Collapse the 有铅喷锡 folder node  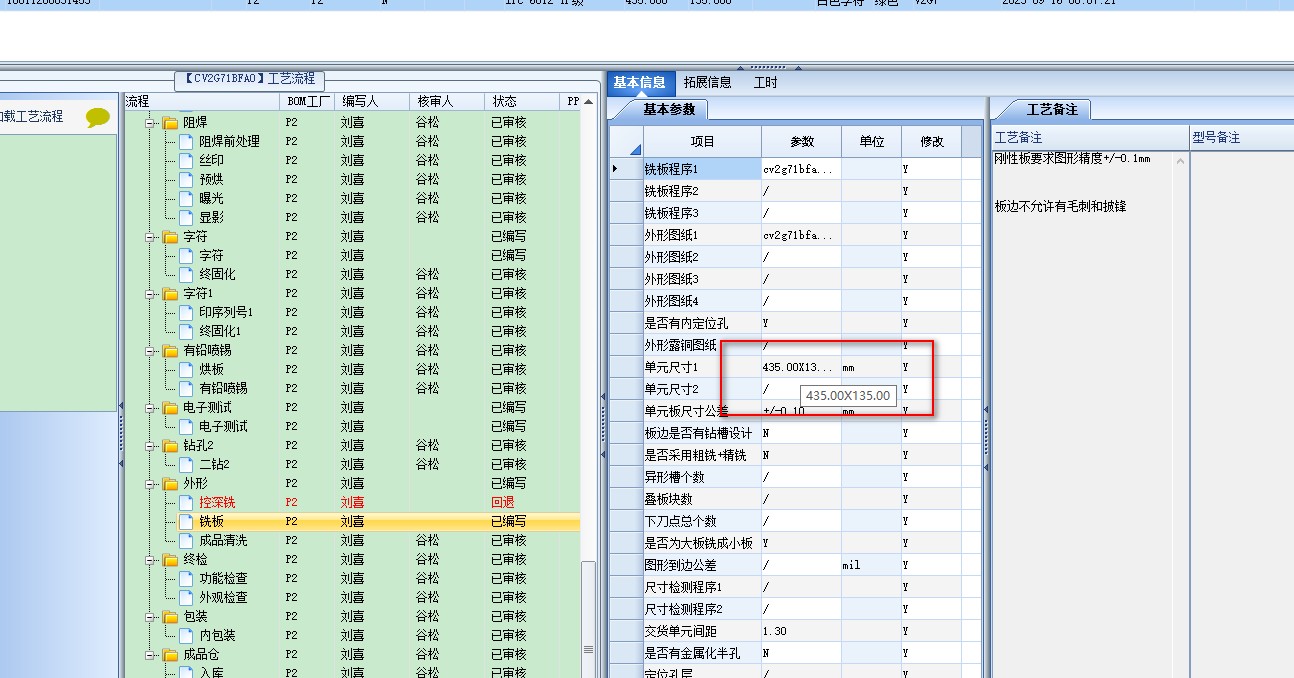click(x=151, y=351)
